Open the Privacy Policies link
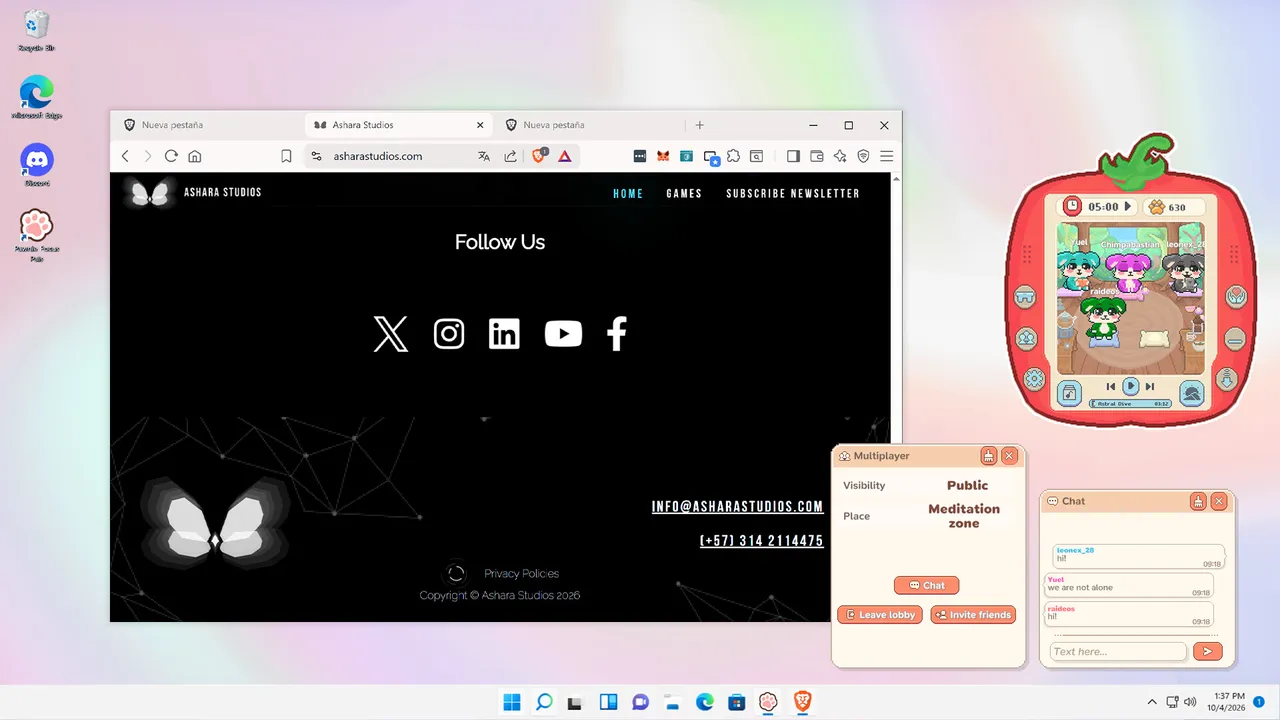Screen dimensions: 1280x720 point(522,573)
